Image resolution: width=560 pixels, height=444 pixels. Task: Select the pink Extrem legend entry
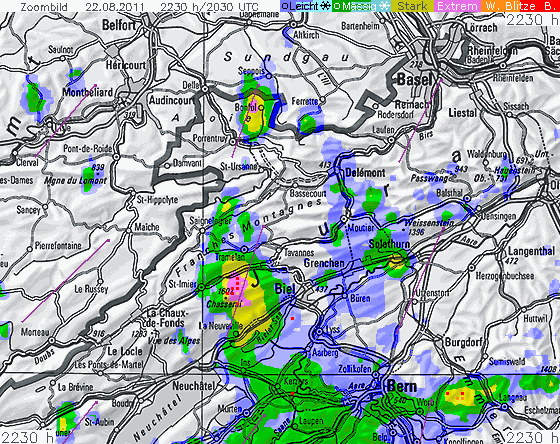pos(457,6)
